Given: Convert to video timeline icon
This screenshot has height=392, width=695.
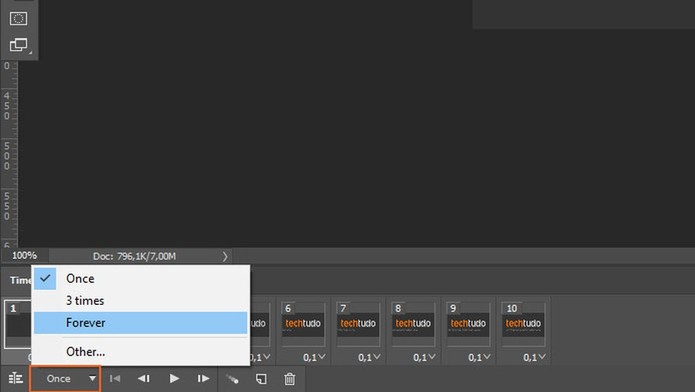Looking at the screenshot, I should [16, 379].
